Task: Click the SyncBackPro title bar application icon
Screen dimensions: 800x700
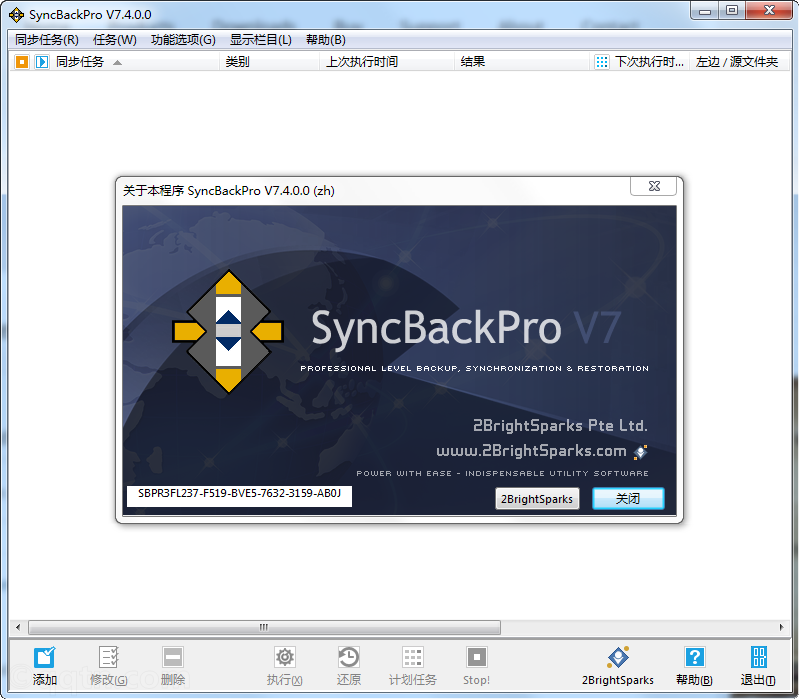Action: point(16,14)
